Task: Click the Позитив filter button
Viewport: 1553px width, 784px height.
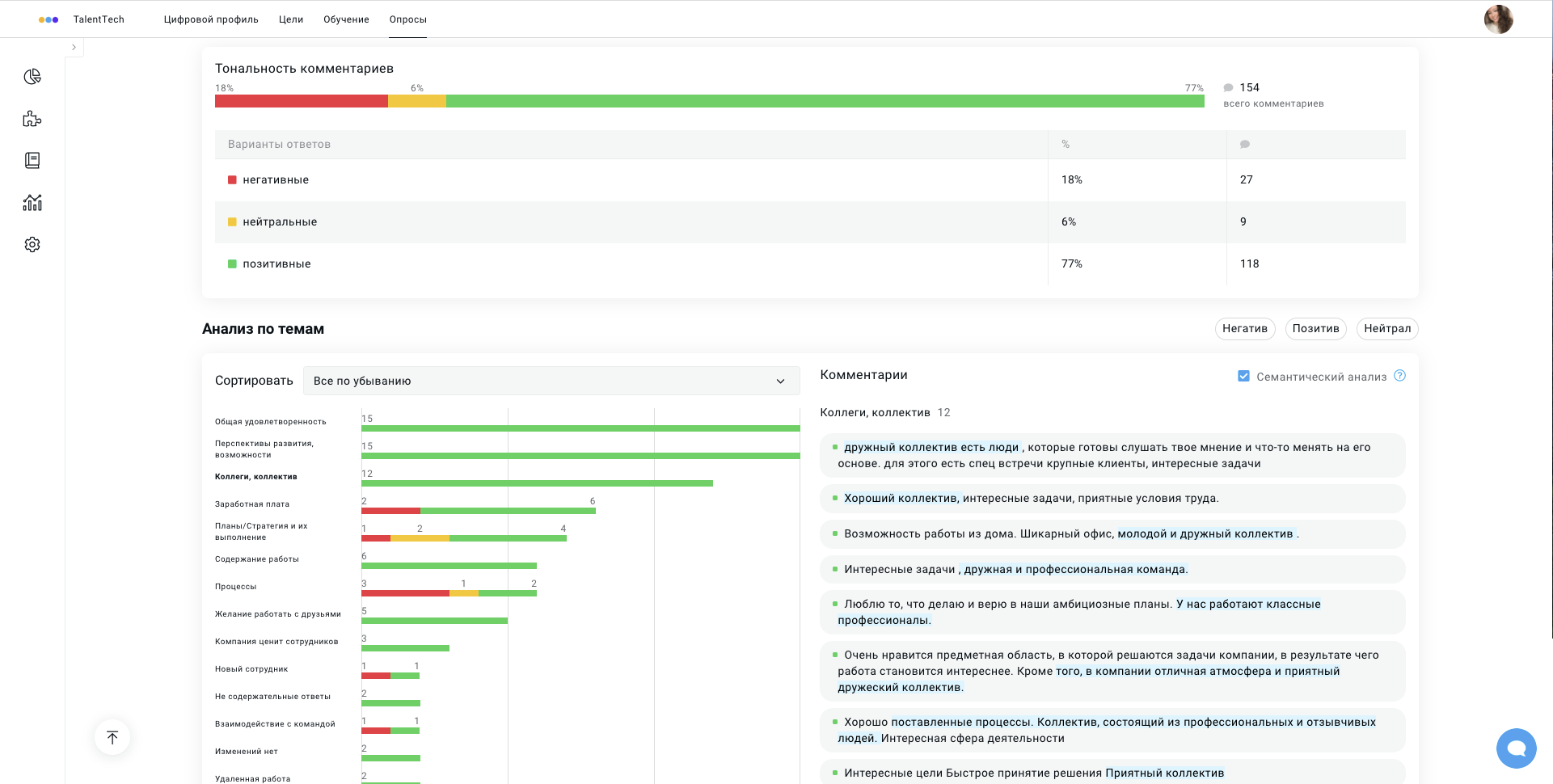Action: click(1315, 328)
